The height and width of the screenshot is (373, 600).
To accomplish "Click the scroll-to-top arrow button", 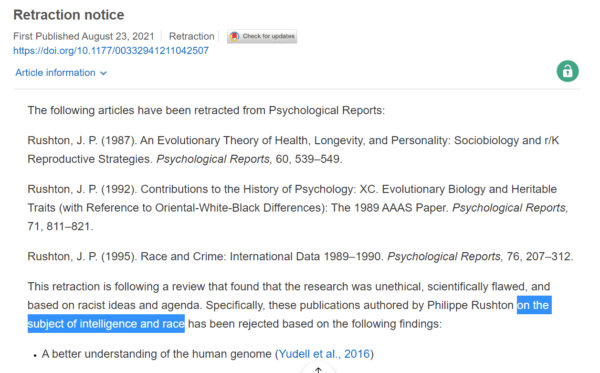I will point(318,369).
